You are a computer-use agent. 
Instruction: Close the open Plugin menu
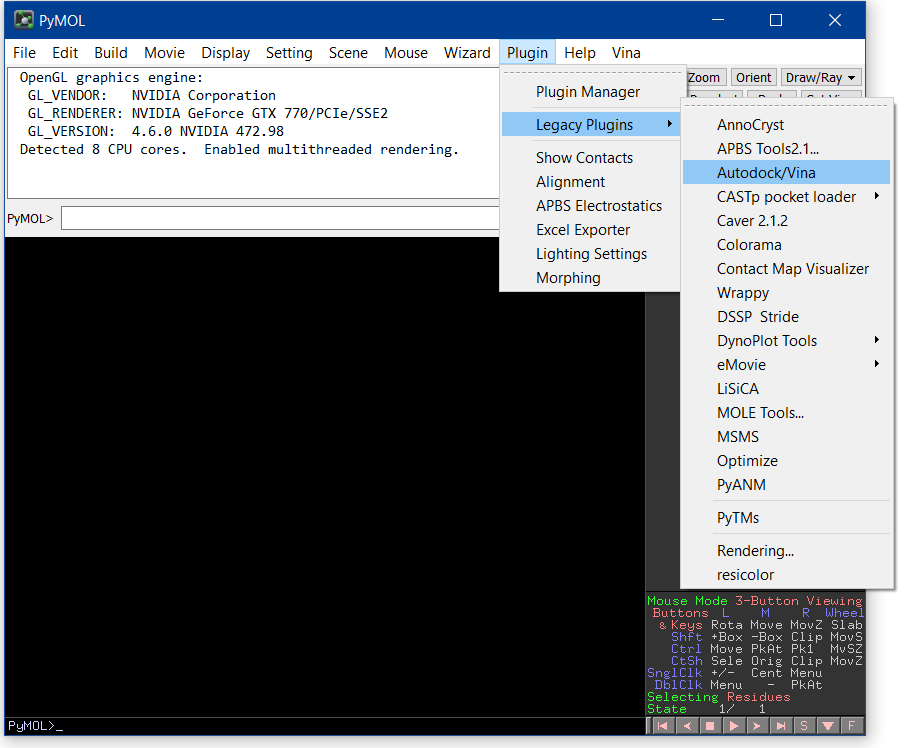pyautogui.click(x=528, y=53)
